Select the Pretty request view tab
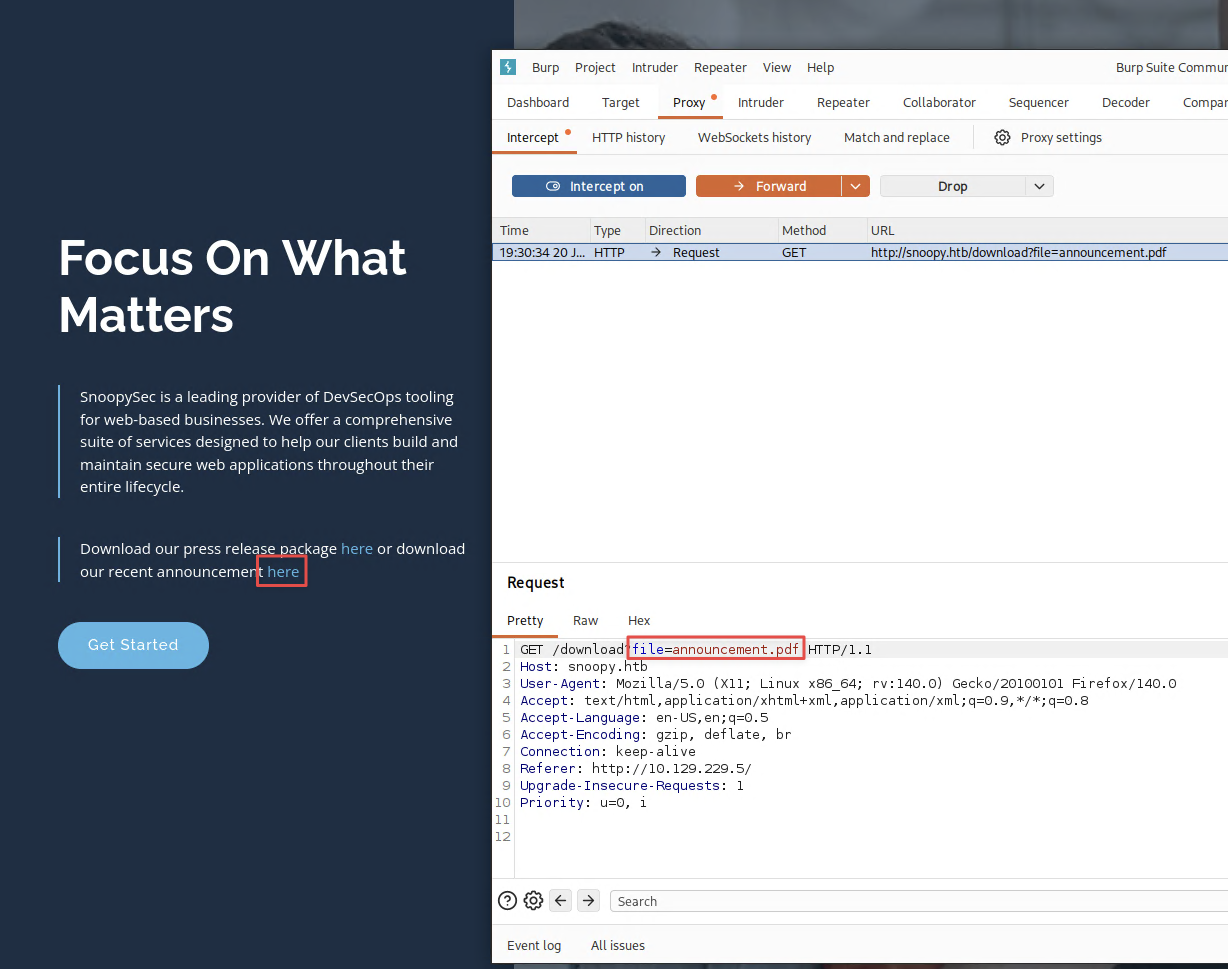Screen dimensions: 1228x969 click(525, 620)
